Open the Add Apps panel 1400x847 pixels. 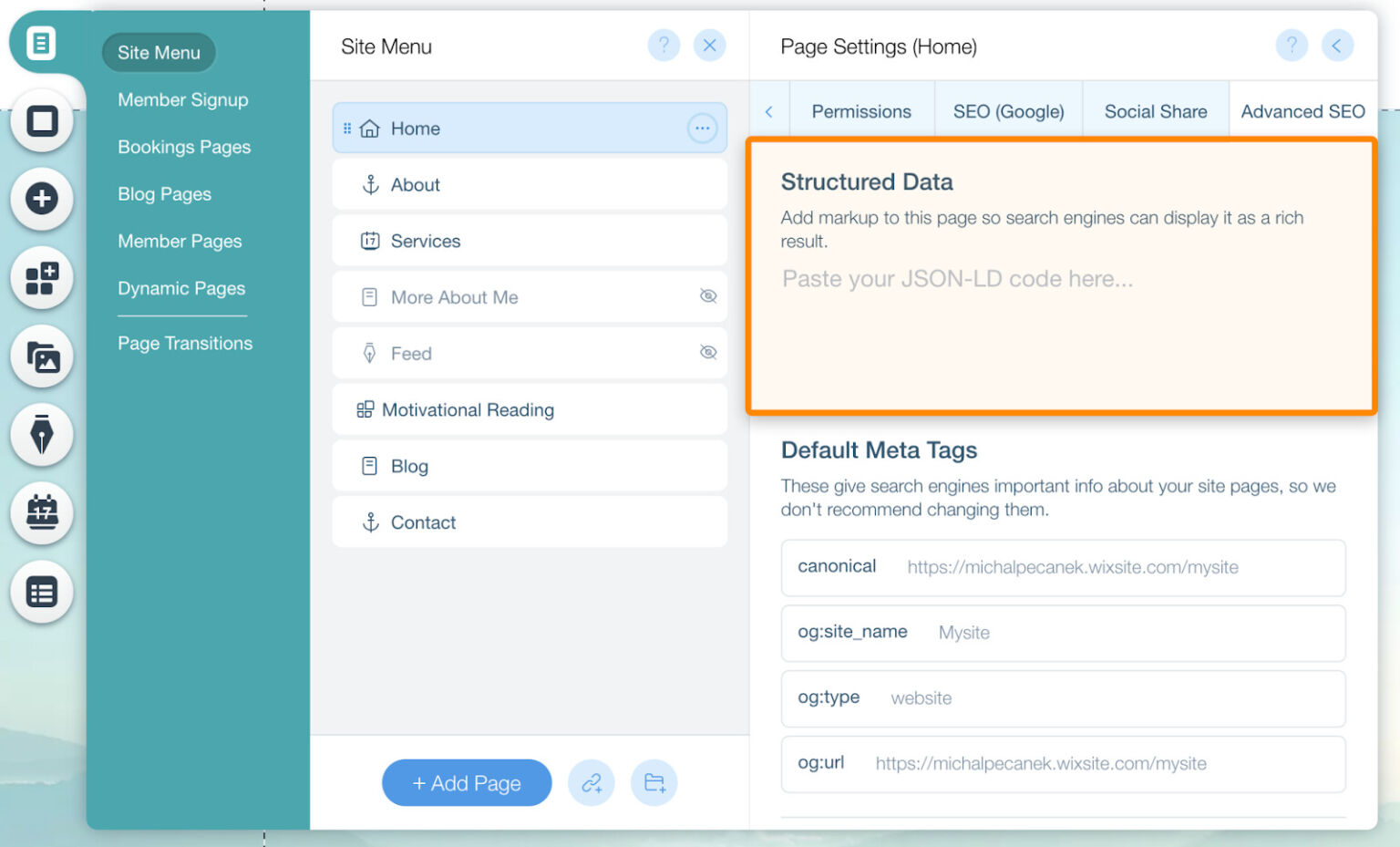click(x=42, y=278)
